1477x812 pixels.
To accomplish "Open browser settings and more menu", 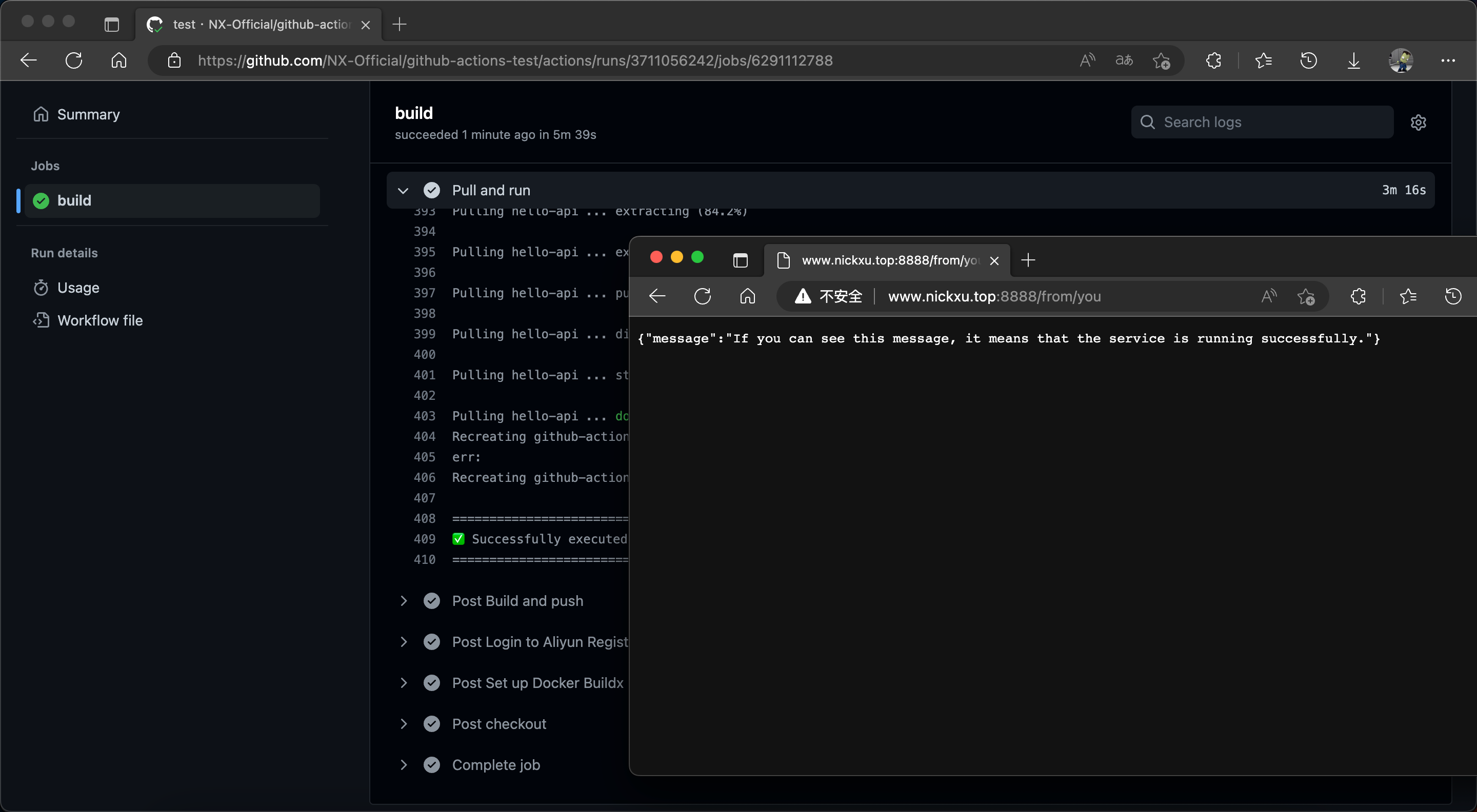I will pos(1448,60).
